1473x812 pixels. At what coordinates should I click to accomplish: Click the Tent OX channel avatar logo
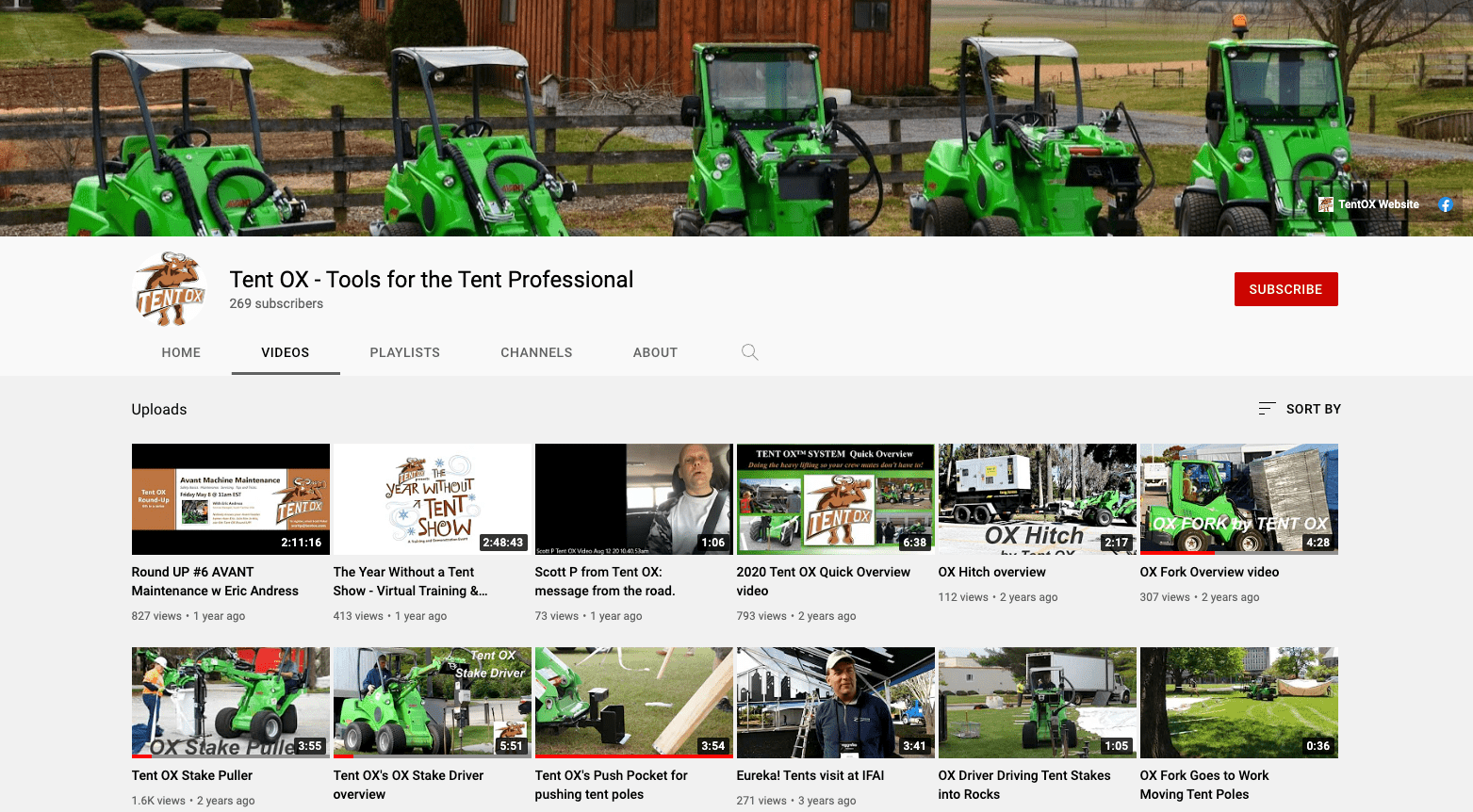coord(170,289)
